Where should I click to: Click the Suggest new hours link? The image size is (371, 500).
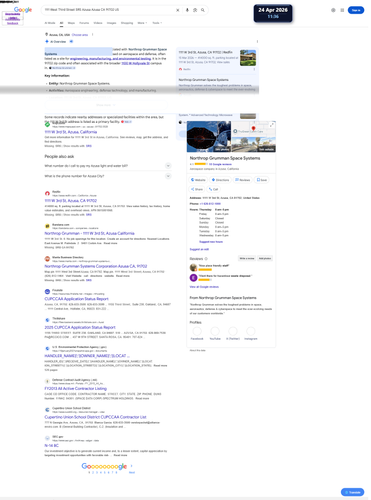coord(212,243)
